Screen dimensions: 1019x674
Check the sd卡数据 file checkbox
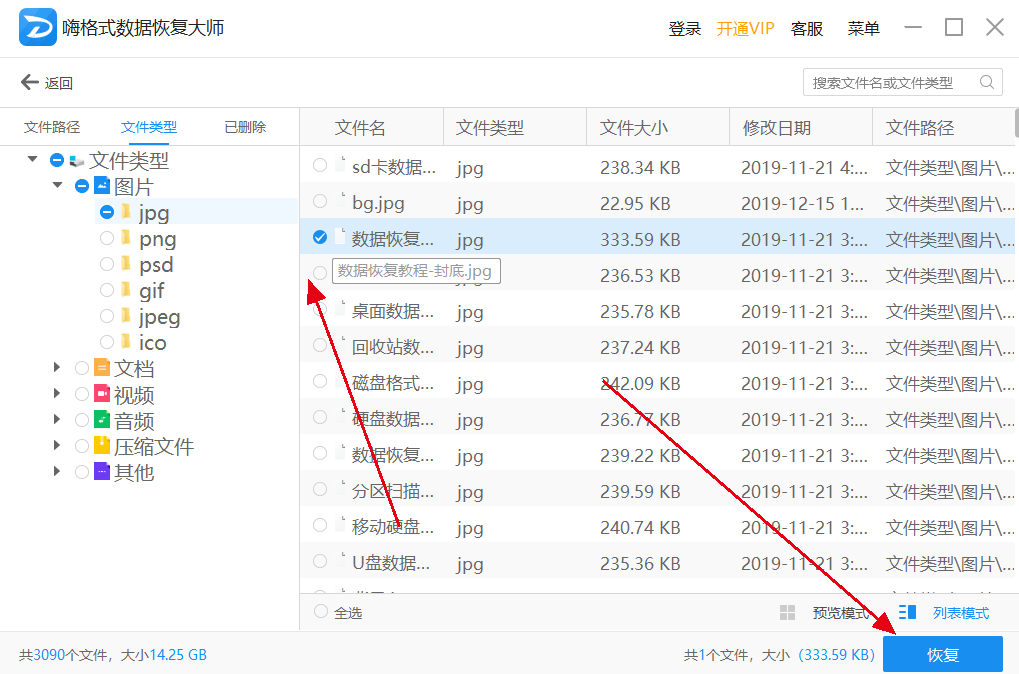[320, 165]
